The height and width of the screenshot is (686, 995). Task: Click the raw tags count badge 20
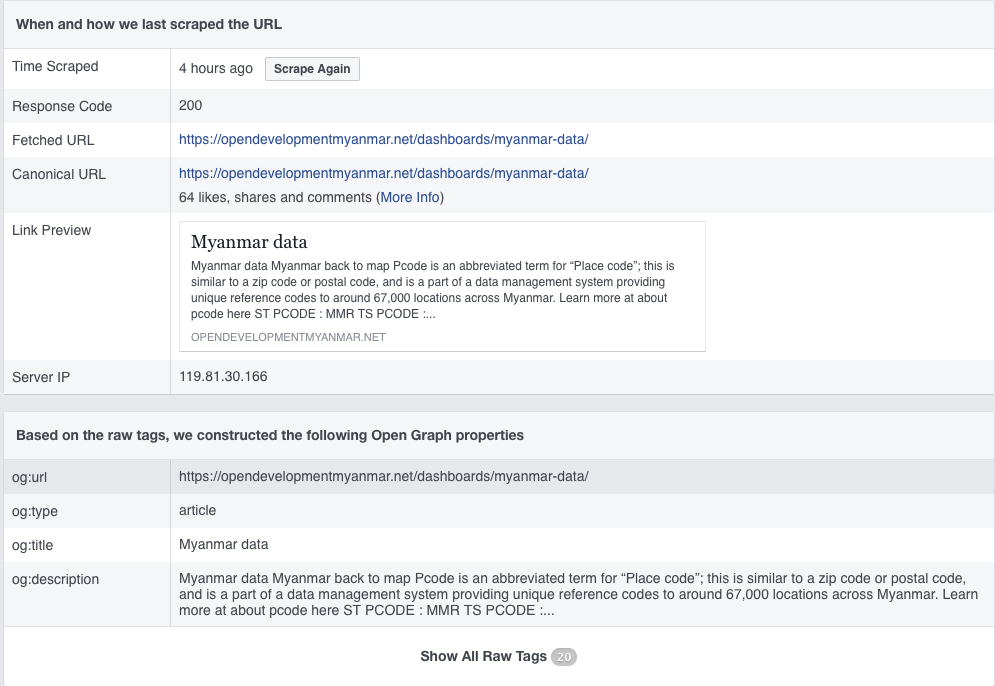(x=564, y=657)
